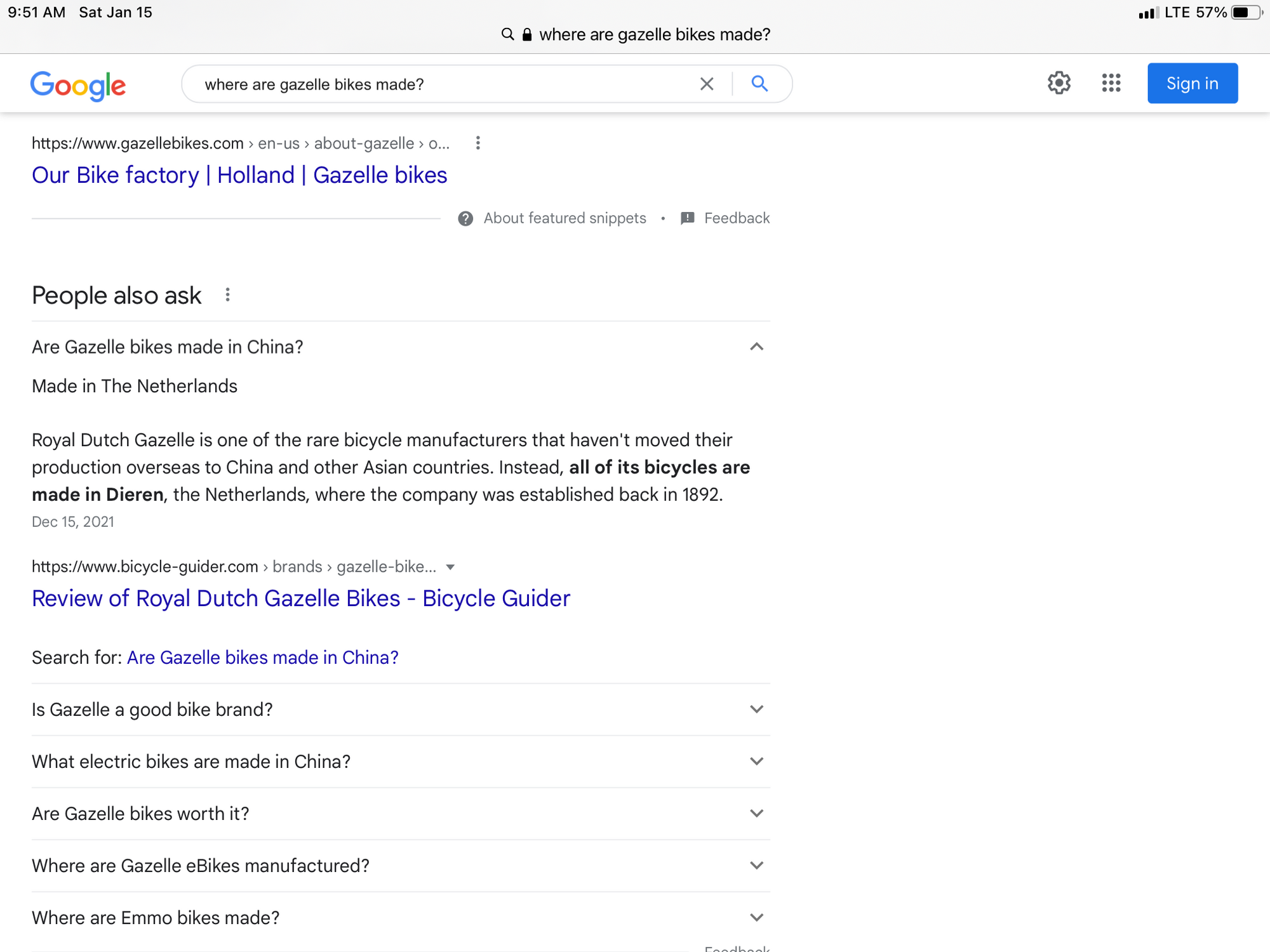The height and width of the screenshot is (952, 1270).
Task: Click the blue search magnifier icon
Action: coord(759,83)
